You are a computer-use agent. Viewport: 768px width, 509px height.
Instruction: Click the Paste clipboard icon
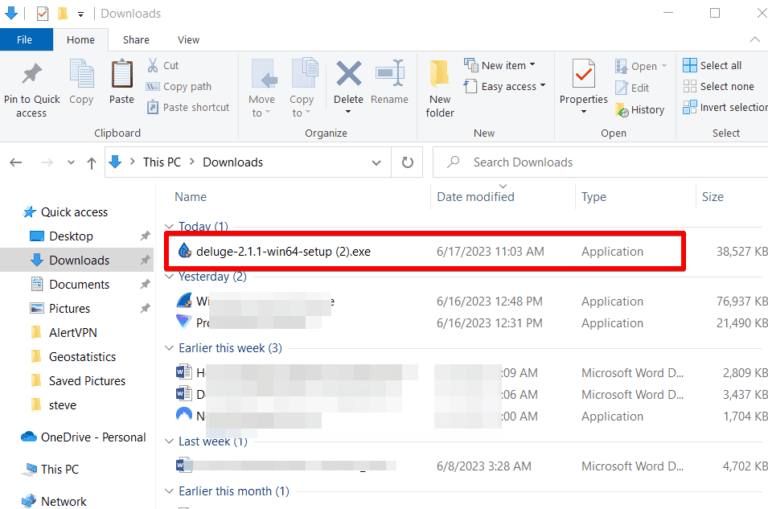point(122,75)
